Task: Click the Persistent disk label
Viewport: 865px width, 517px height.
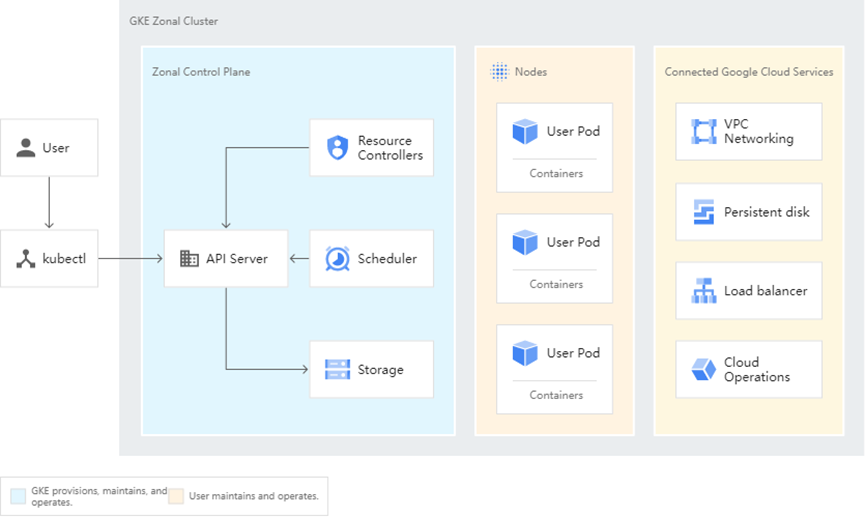Action: click(x=767, y=212)
